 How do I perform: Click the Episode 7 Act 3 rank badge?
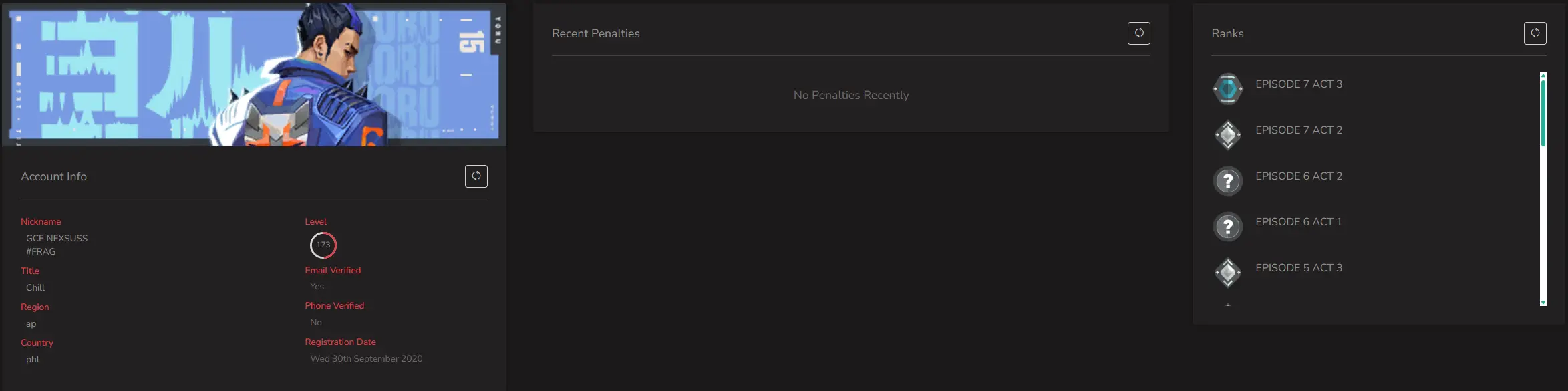click(x=1227, y=89)
